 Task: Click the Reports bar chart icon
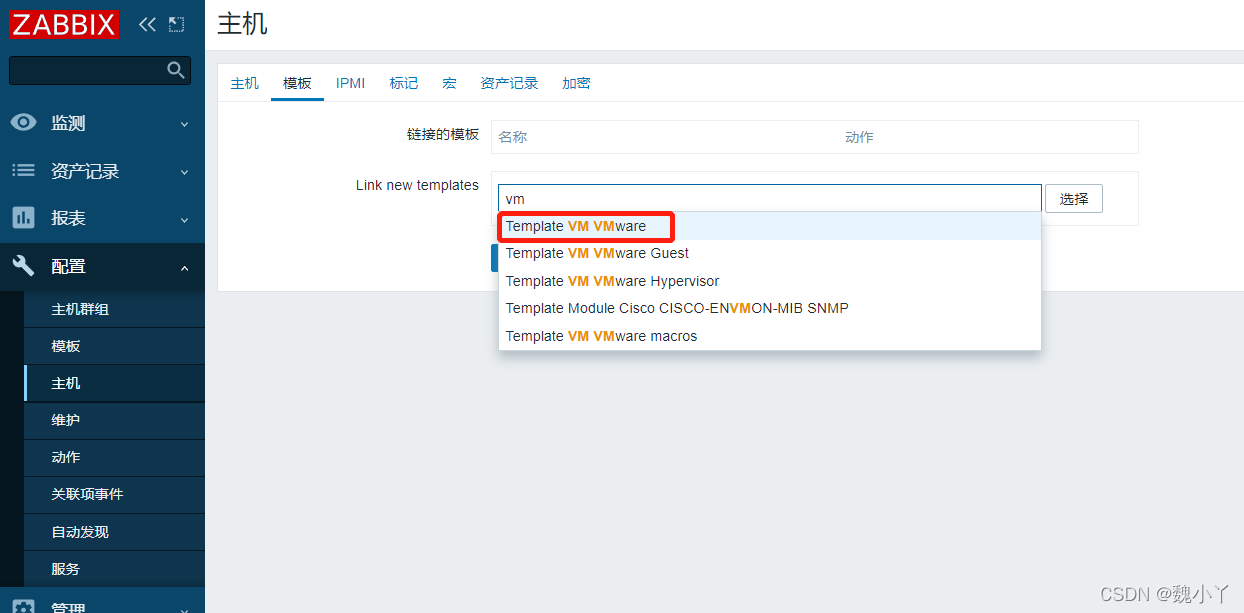tap(23, 218)
